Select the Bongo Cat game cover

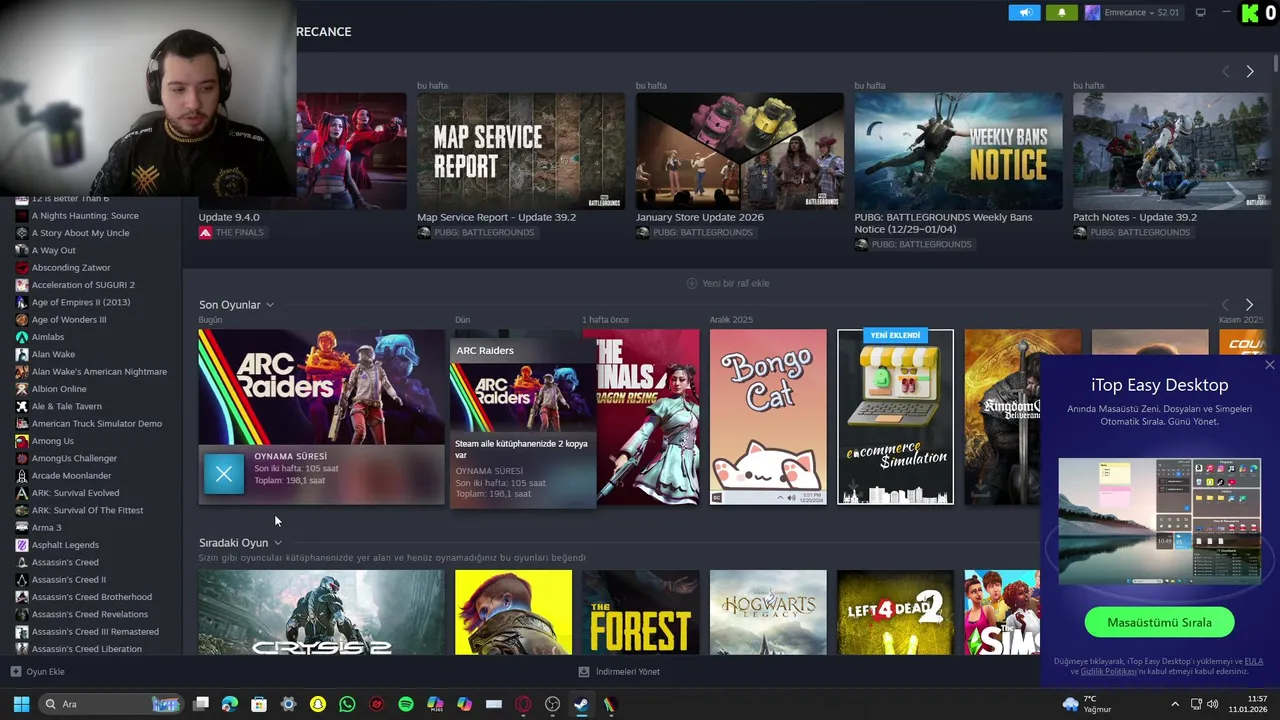coord(768,417)
